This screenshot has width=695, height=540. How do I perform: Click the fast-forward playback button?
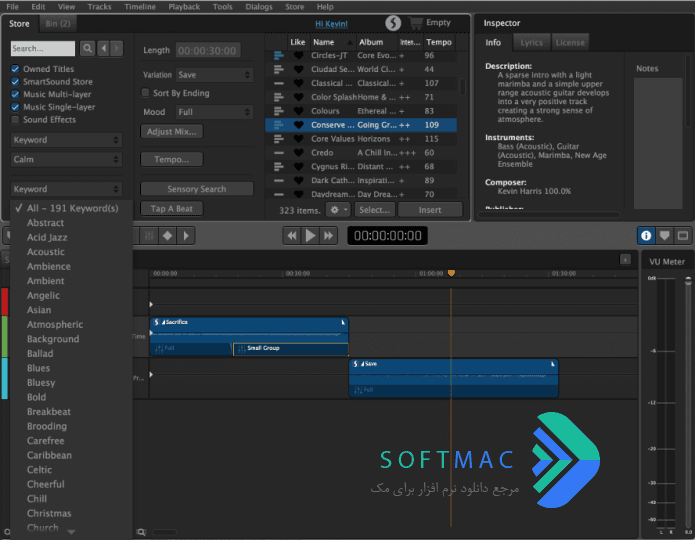328,235
